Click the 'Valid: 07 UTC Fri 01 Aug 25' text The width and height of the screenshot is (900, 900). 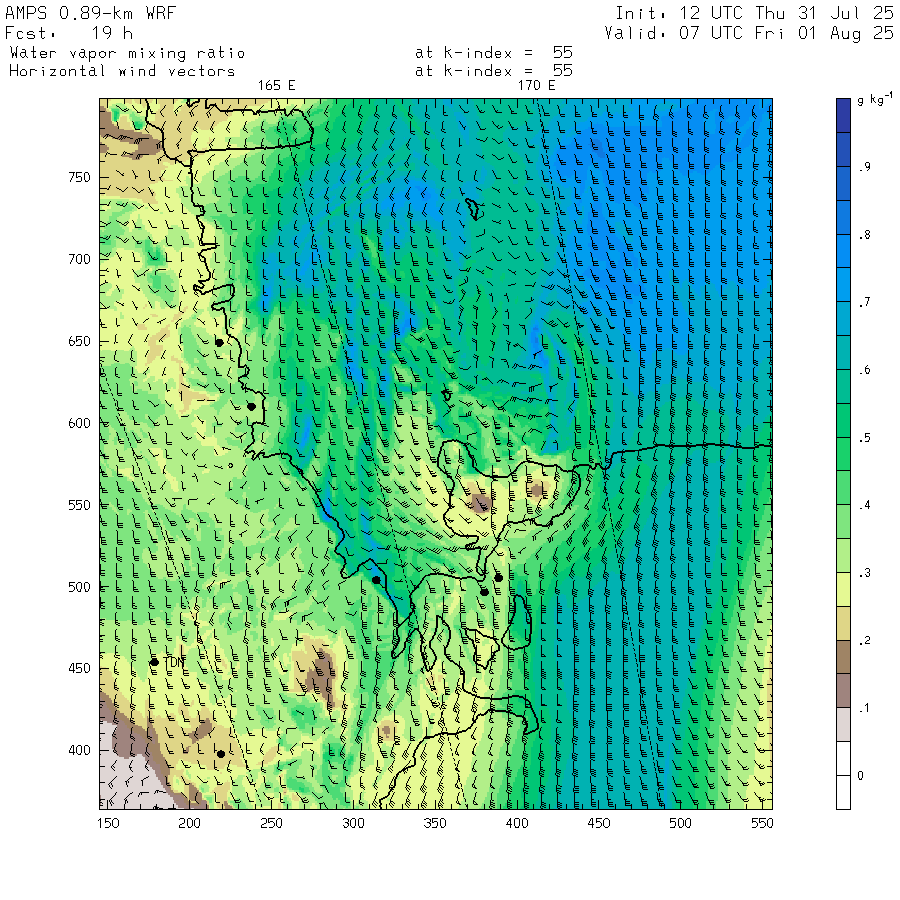[x=748, y=33]
